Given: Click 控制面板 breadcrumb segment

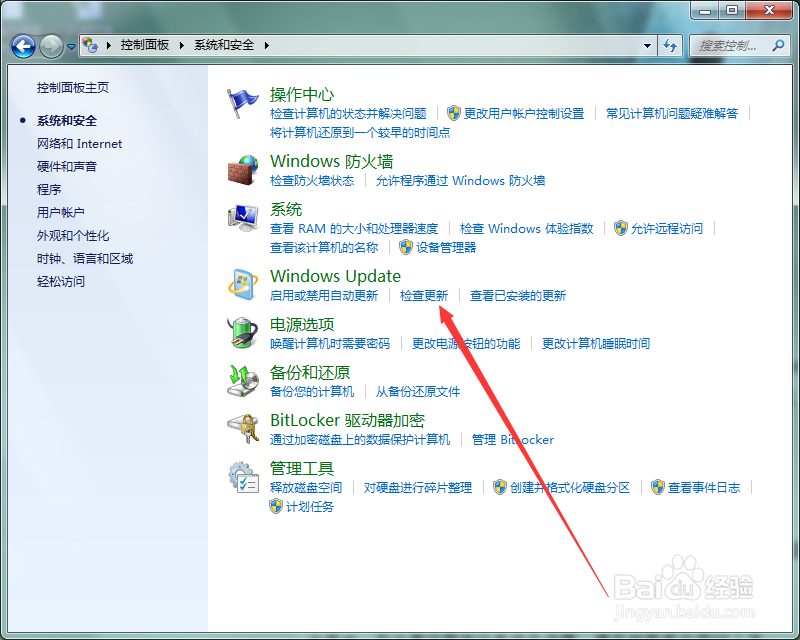Looking at the screenshot, I should 145,45.
